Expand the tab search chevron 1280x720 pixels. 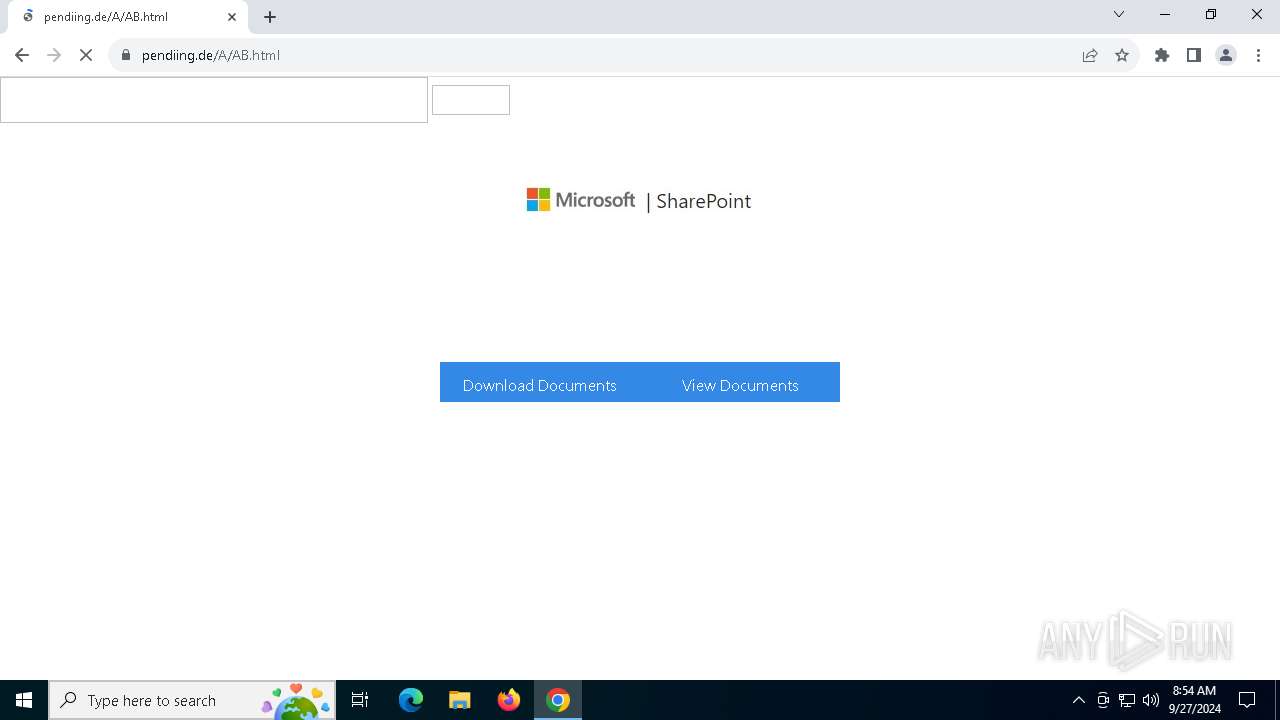point(1119,14)
